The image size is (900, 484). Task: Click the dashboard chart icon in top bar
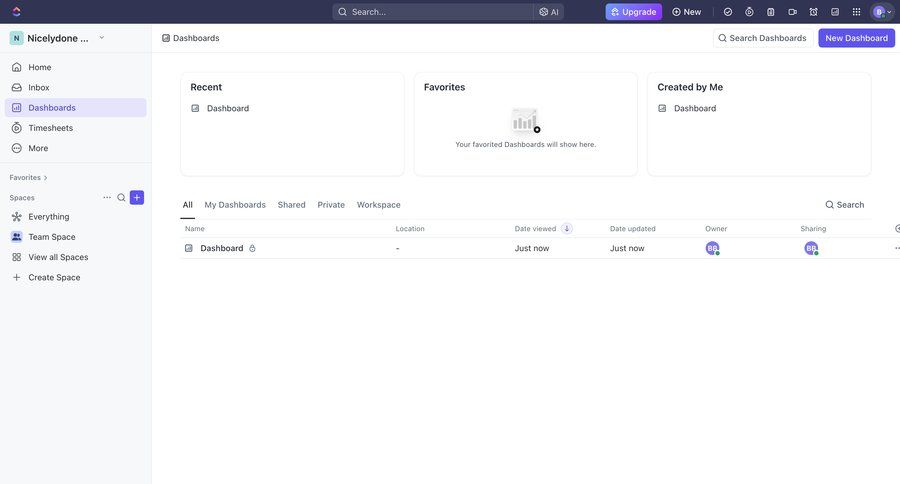835,11
